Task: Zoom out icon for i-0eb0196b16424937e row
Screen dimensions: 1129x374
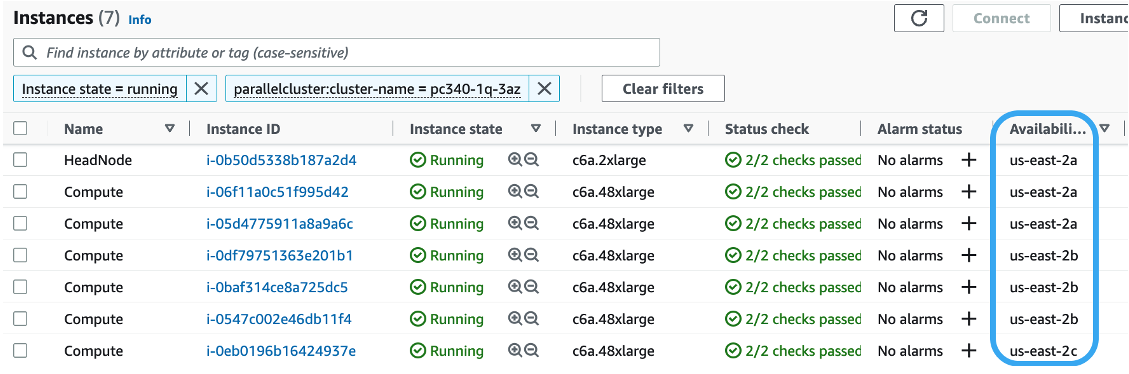Action: 531,350
